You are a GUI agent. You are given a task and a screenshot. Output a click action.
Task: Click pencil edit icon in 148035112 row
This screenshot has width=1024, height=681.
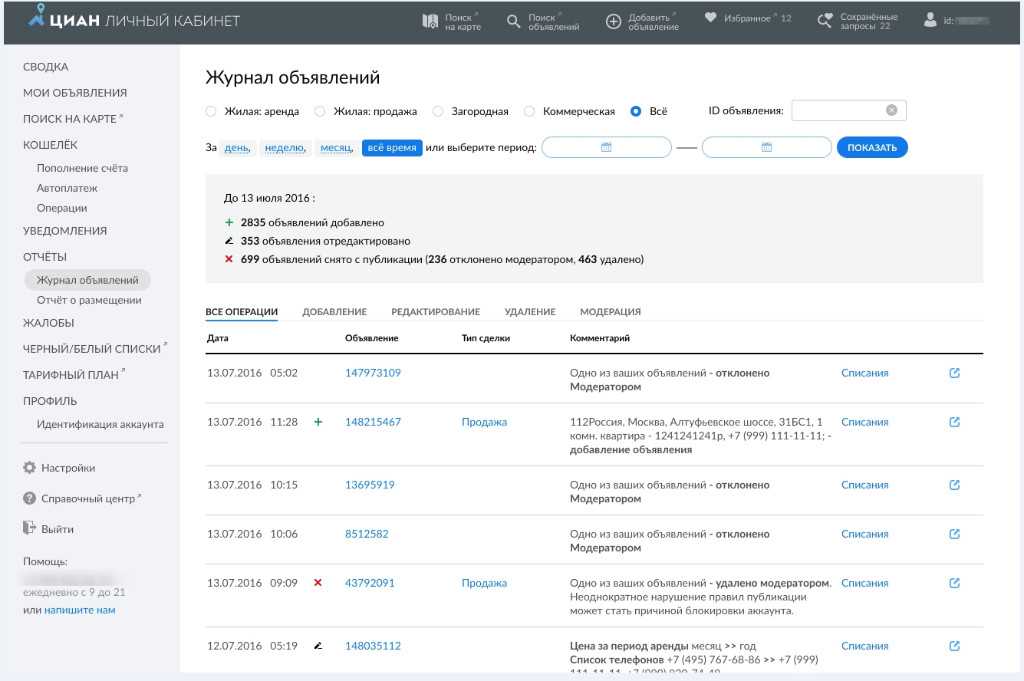pyautogui.click(x=318, y=646)
